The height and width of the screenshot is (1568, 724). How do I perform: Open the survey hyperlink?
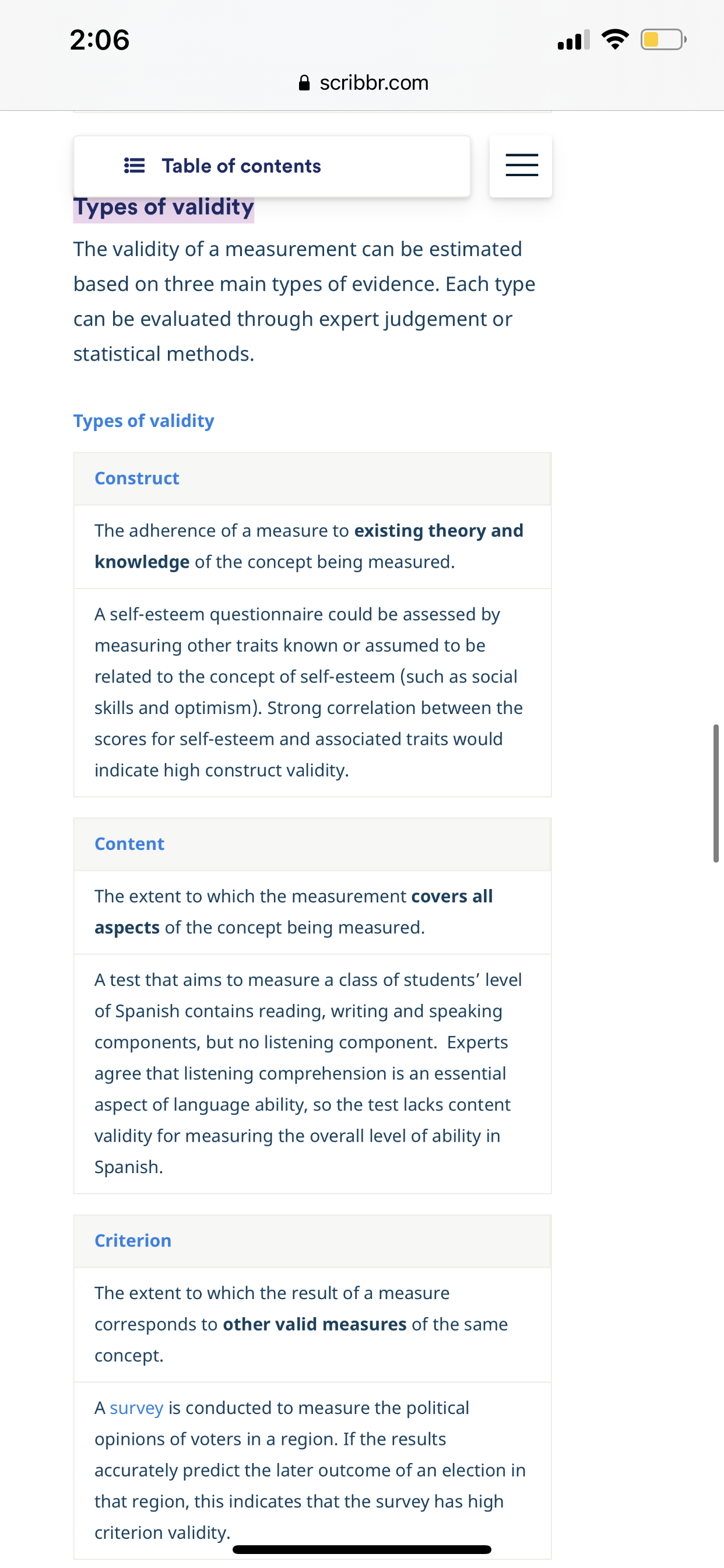click(x=136, y=1408)
